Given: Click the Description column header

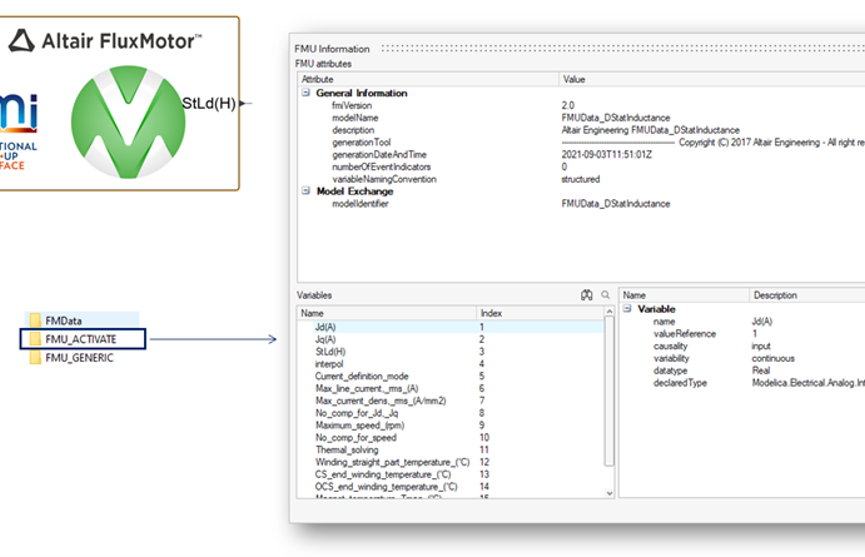Looking at the screenshot, I should tap(807, 295).
